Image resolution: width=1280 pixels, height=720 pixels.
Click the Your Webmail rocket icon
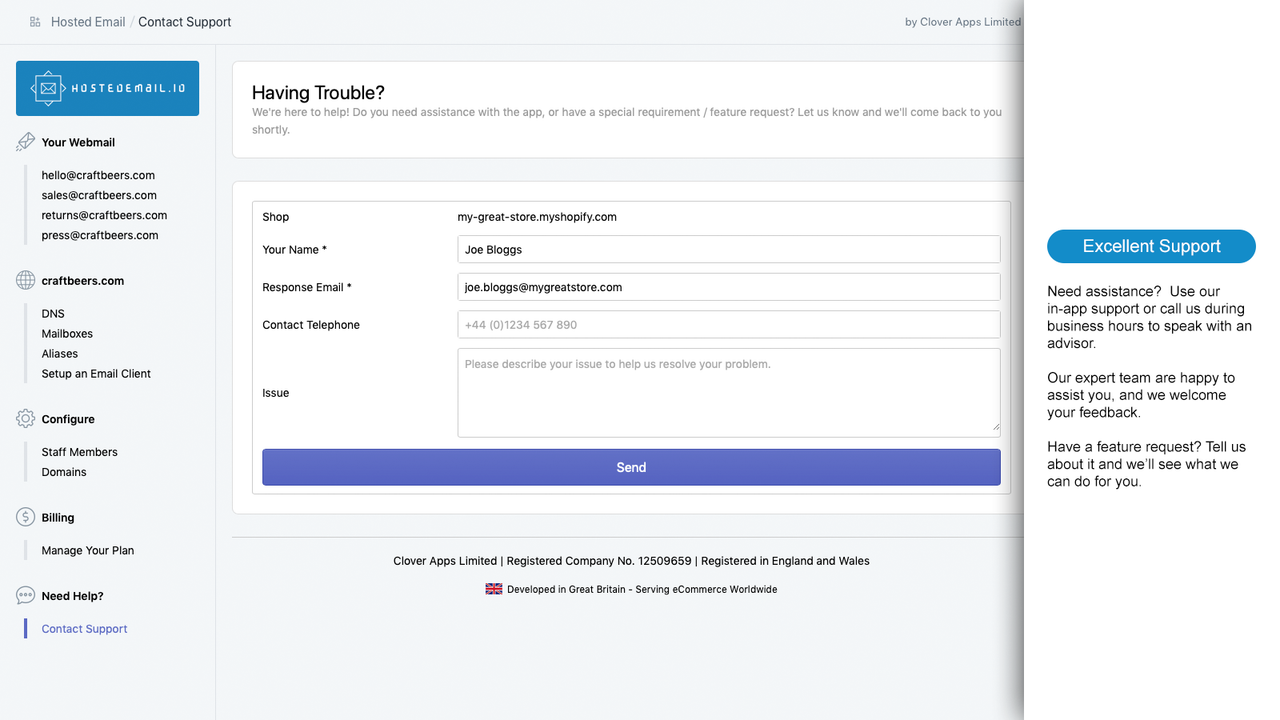click(26, 142)
